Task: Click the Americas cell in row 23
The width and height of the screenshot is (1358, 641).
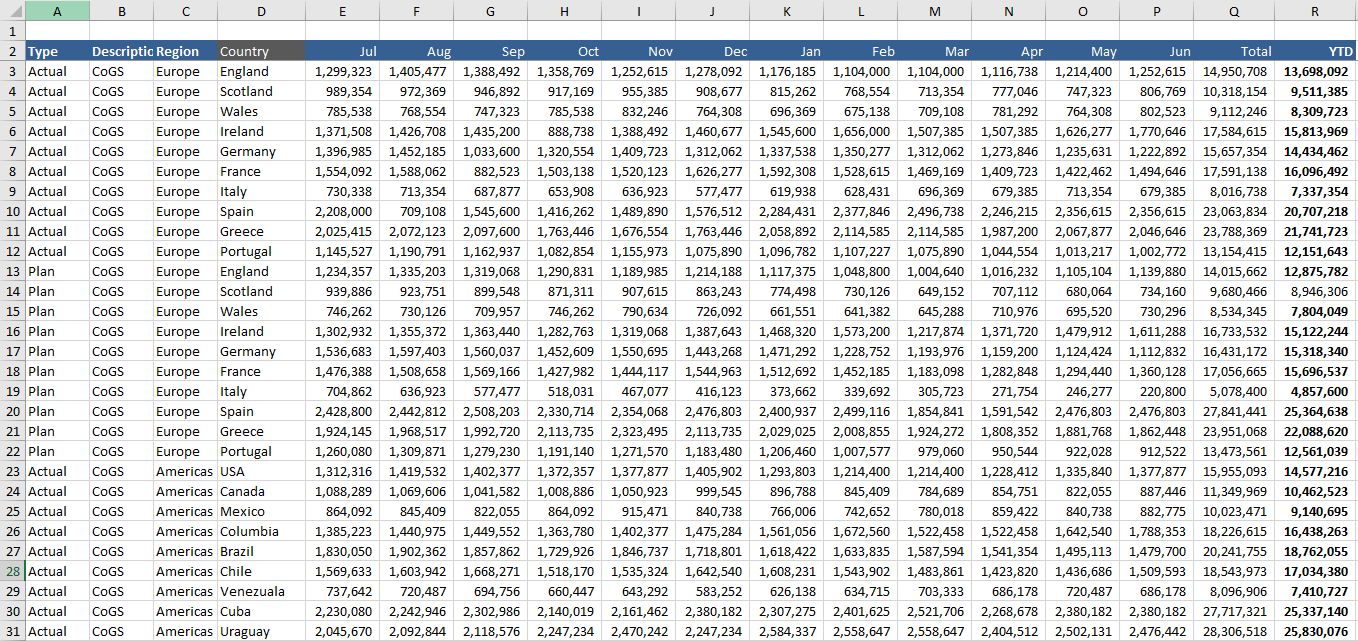Action: pyautogui.click(x=185, y=471)
